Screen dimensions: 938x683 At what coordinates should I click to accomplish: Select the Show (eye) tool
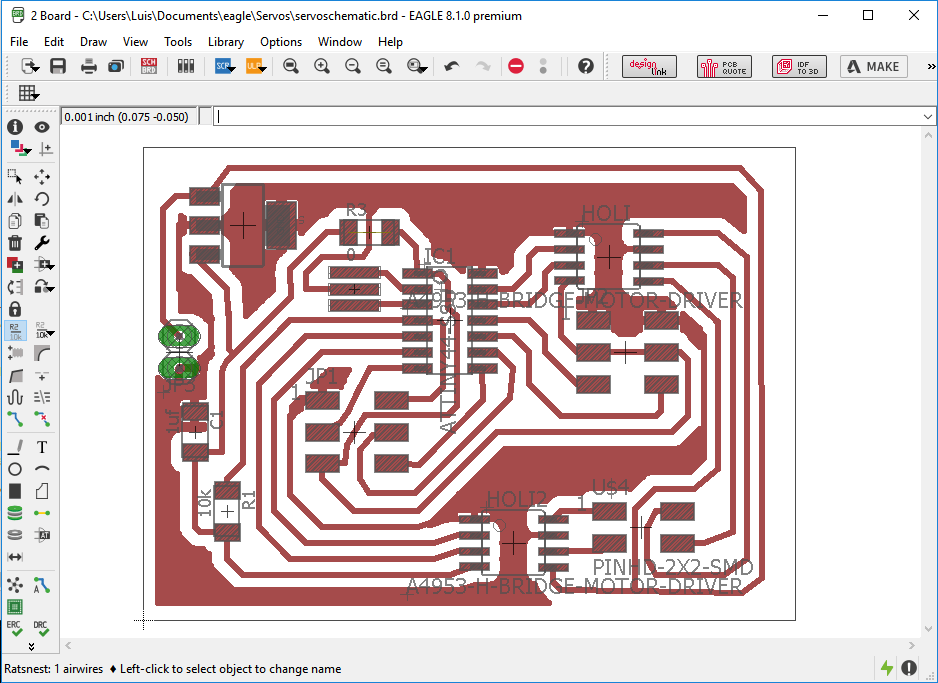[42, 127]
